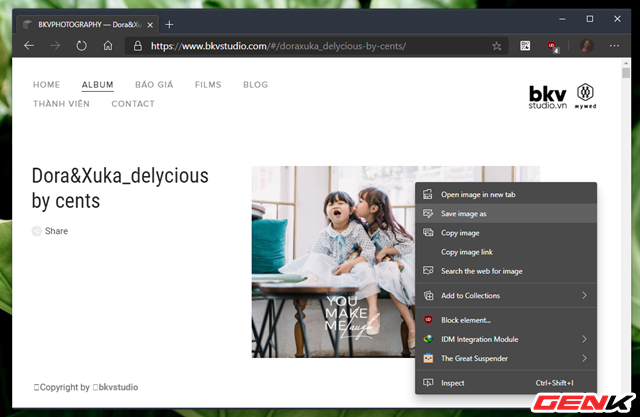Screen dimensions: 640x417
Task: Select Open image in new tab
Action: click(478, 195)
